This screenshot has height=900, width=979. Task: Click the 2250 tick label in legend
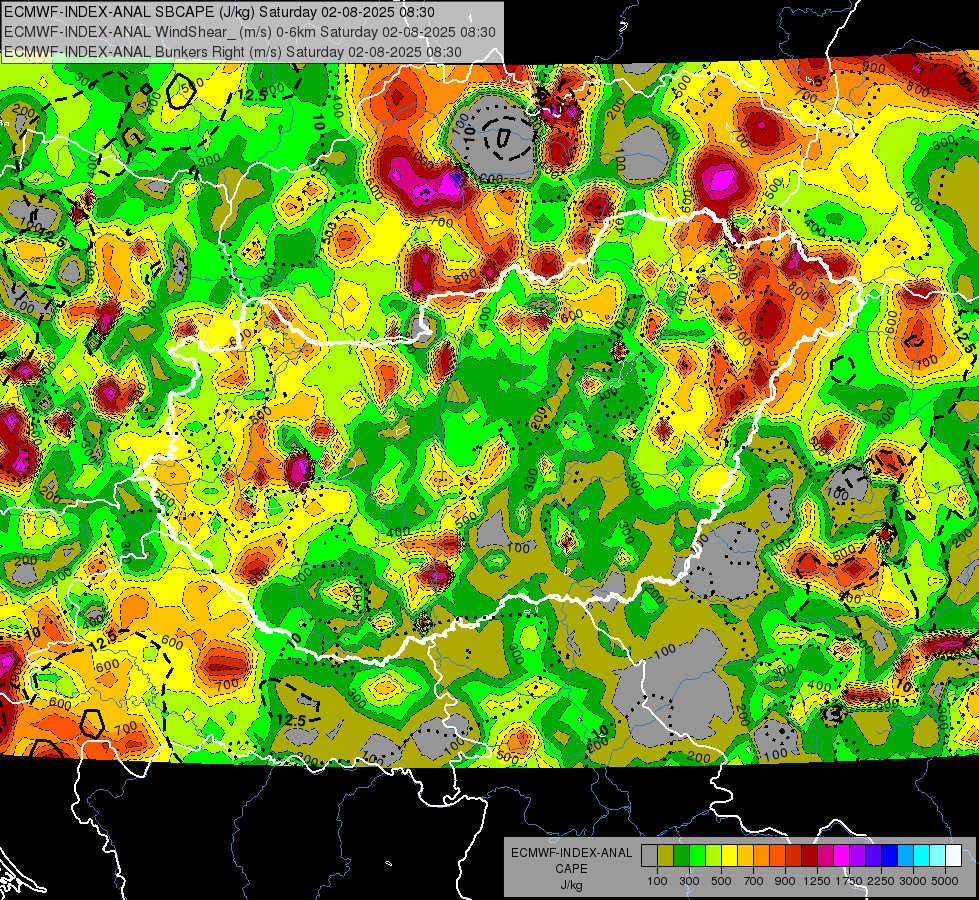[x=881, y=881]
